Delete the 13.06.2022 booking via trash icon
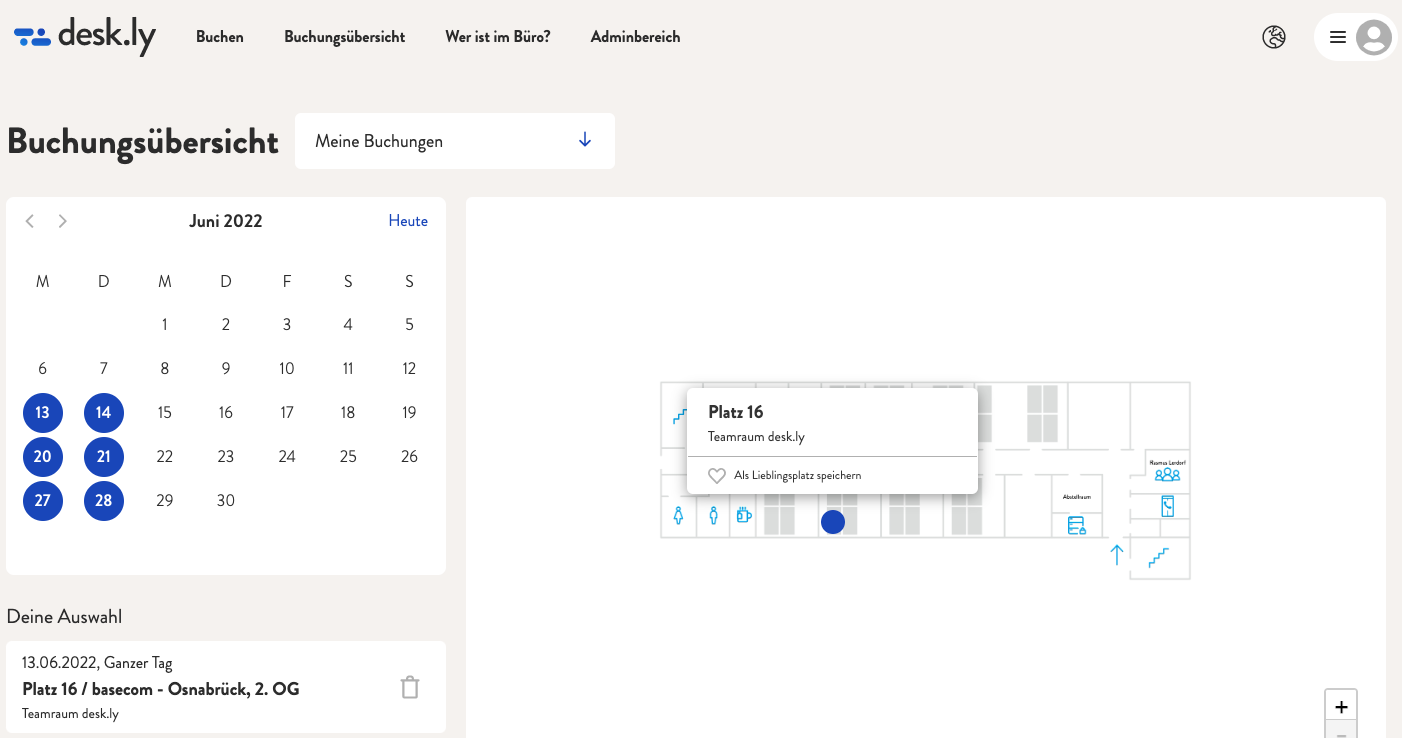Image resolution: width=1402 pixels, height=738 pixels. click(x=410, y=687)
